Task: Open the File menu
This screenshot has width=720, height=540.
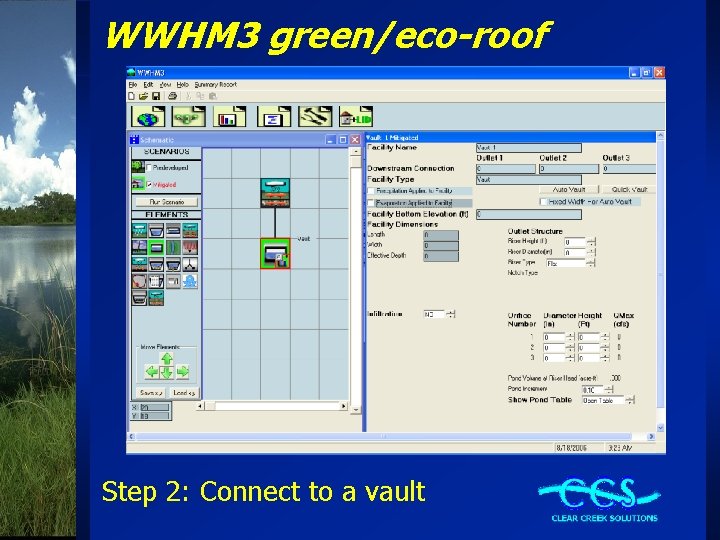Action: coord(133,84)
